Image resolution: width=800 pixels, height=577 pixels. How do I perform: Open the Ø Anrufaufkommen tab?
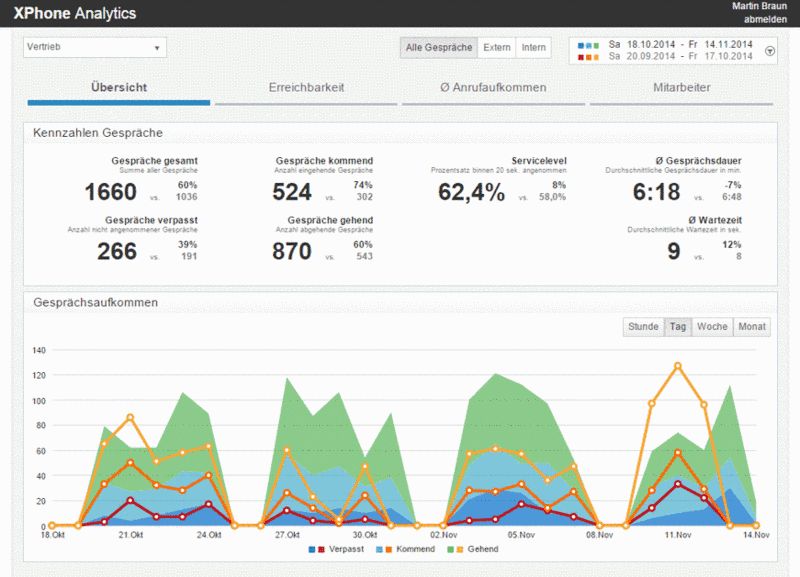[x=493, y=87]
